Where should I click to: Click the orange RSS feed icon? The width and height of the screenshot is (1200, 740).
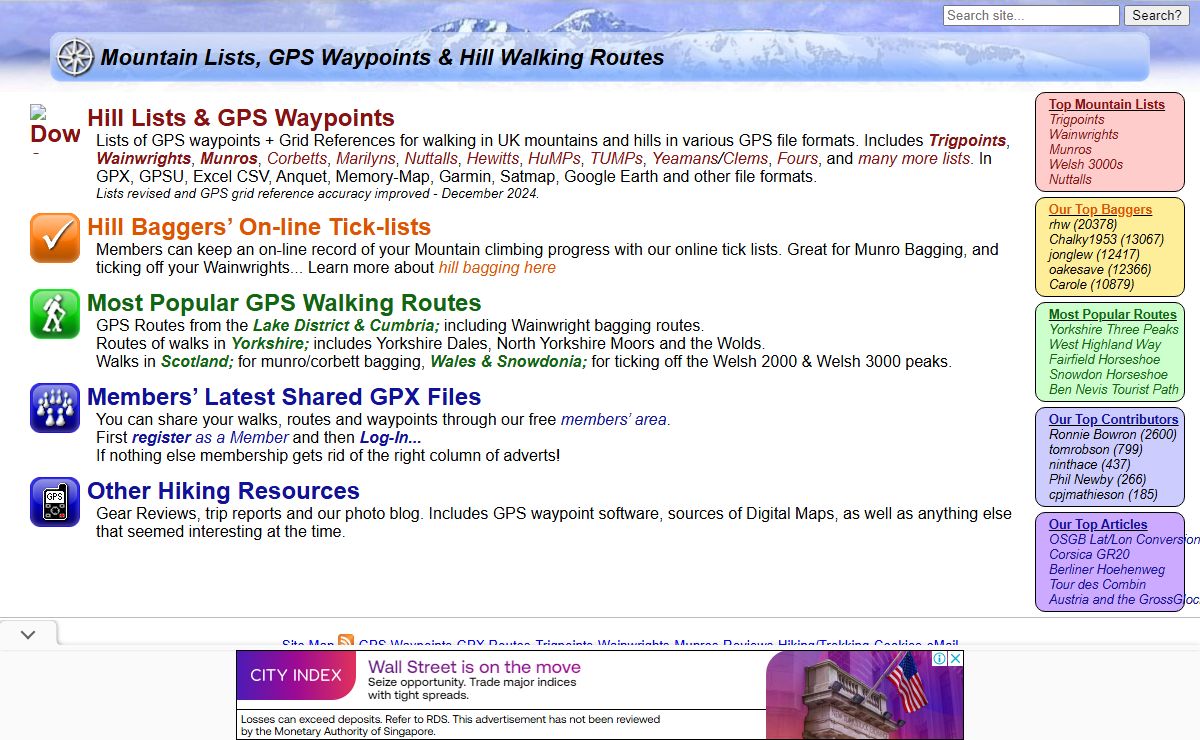(346, 642)
